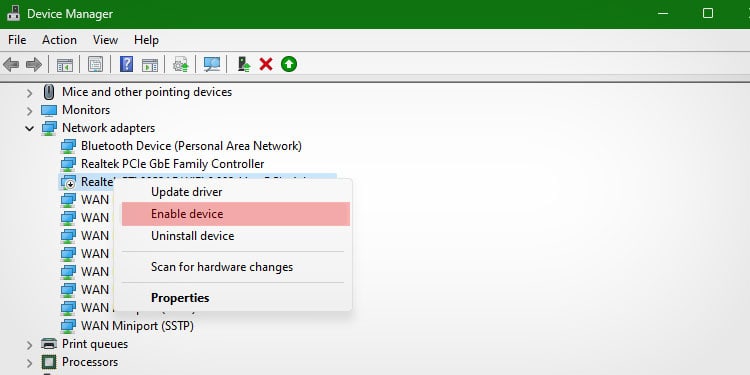750x375 pixels.
Task: Choose Enable device in context menu
Action: pyautogui.click(x=236, y=214)
